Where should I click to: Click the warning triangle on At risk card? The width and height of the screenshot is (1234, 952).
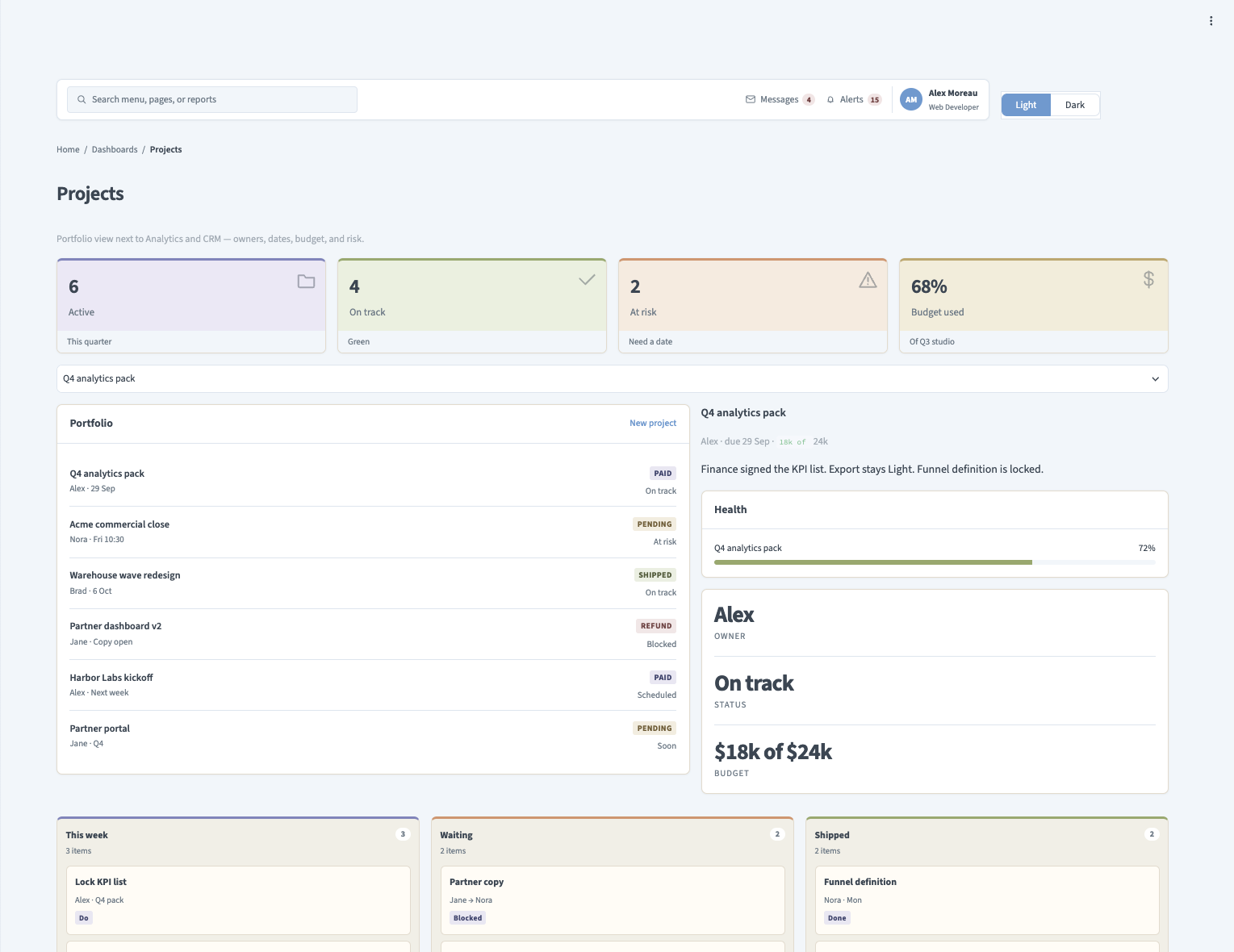pos(868,280)
